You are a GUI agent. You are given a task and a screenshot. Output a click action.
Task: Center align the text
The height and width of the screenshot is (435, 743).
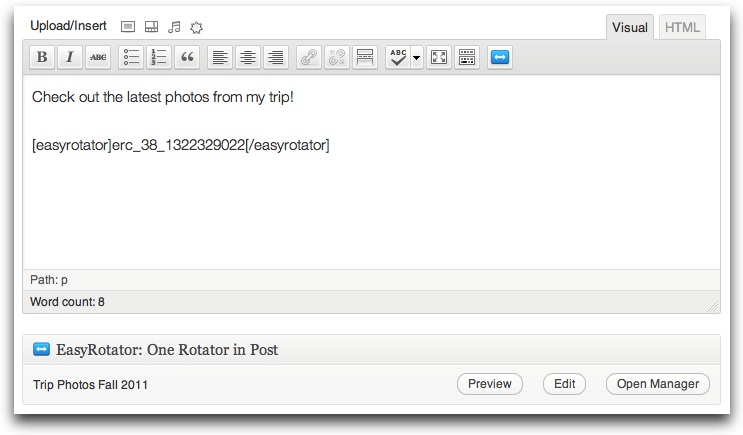coord(247,58)
